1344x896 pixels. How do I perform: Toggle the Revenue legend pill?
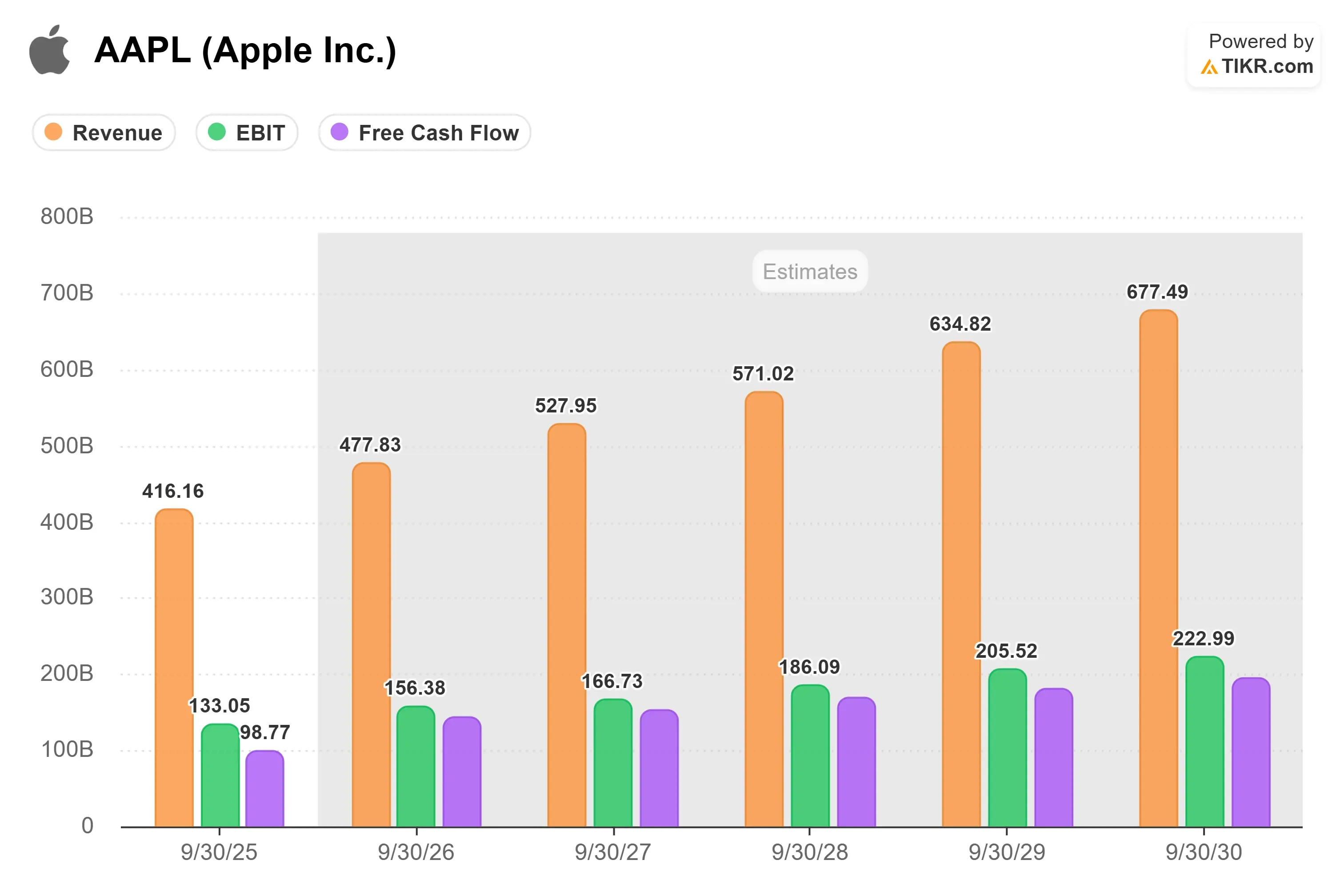pos(104,132)
